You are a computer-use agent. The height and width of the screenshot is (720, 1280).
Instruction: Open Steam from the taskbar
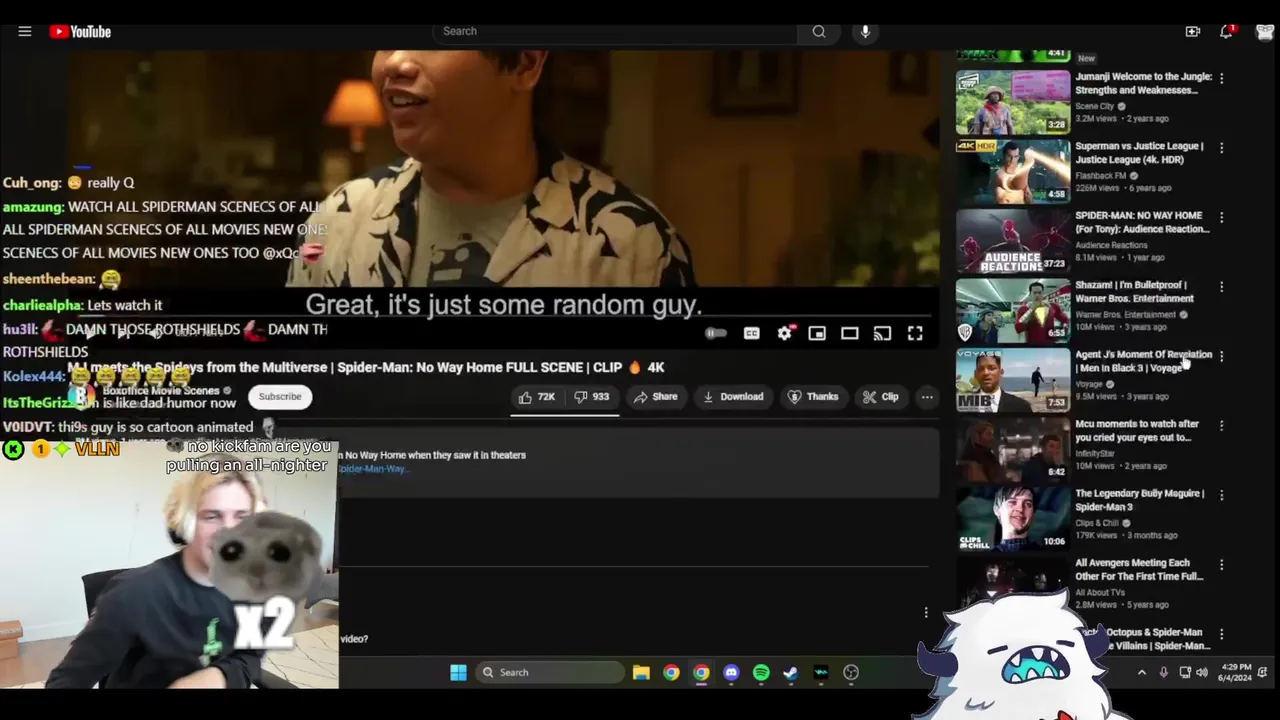791,673
